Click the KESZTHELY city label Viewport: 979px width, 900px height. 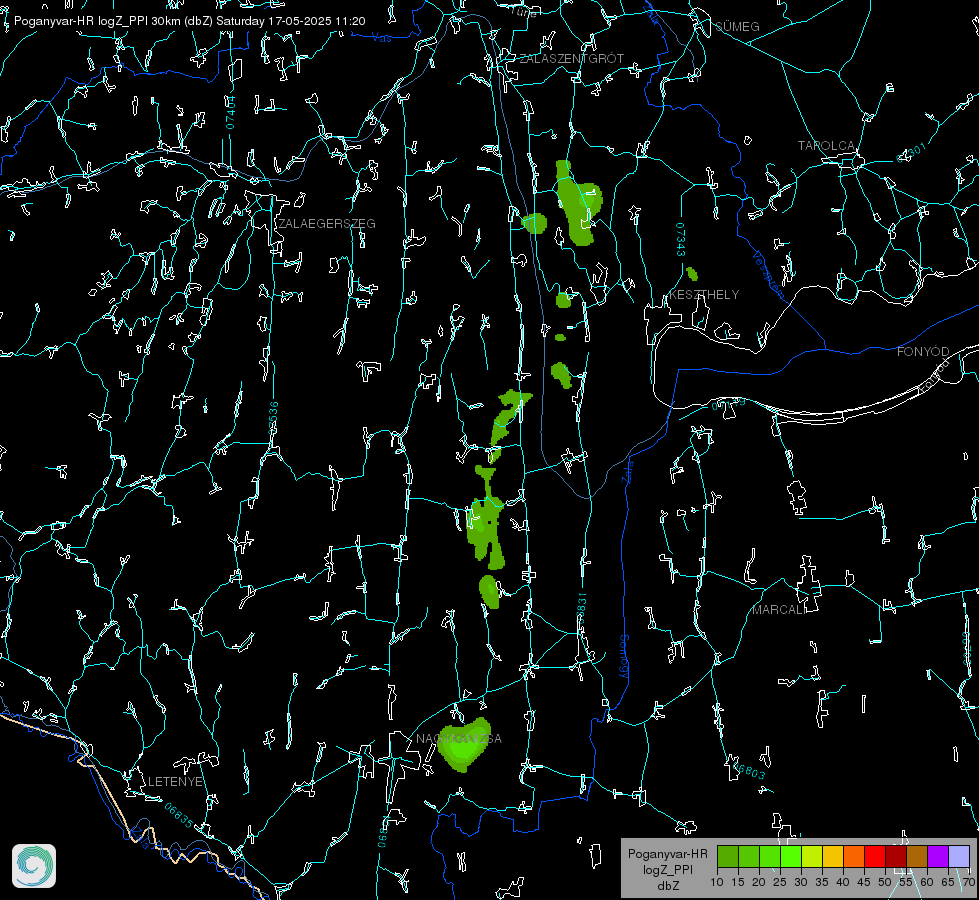704,295
